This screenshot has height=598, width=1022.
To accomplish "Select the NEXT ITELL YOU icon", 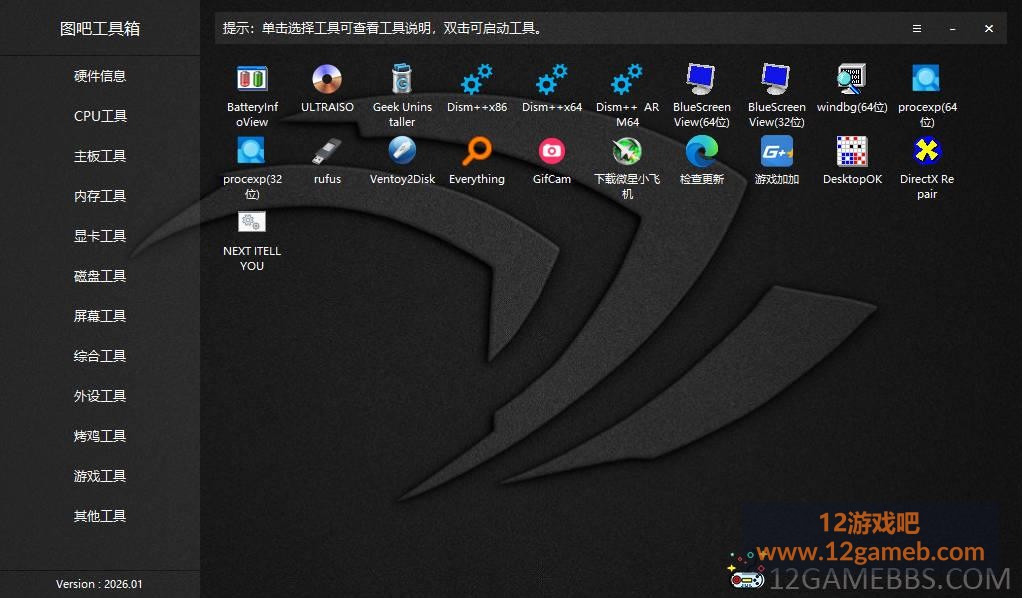I will (x=252, y=222).
